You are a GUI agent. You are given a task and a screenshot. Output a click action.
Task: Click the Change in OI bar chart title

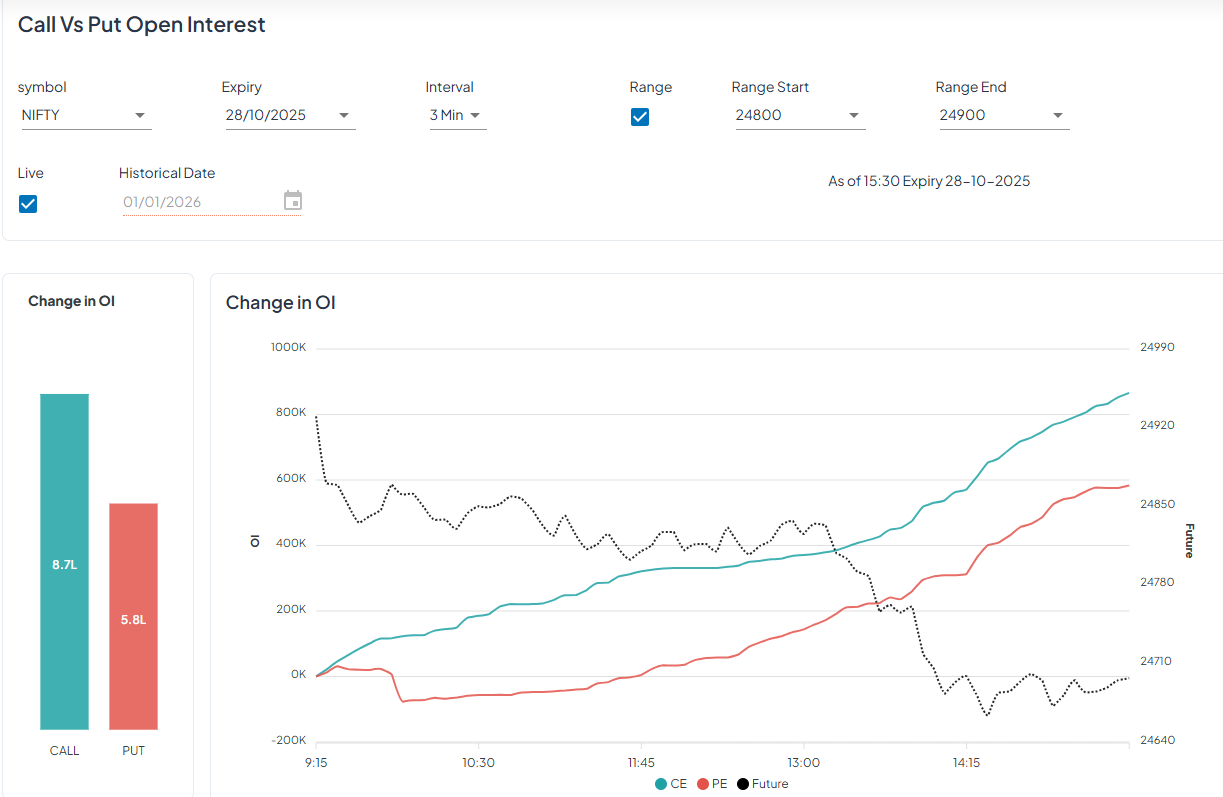[x=71, y=301]
